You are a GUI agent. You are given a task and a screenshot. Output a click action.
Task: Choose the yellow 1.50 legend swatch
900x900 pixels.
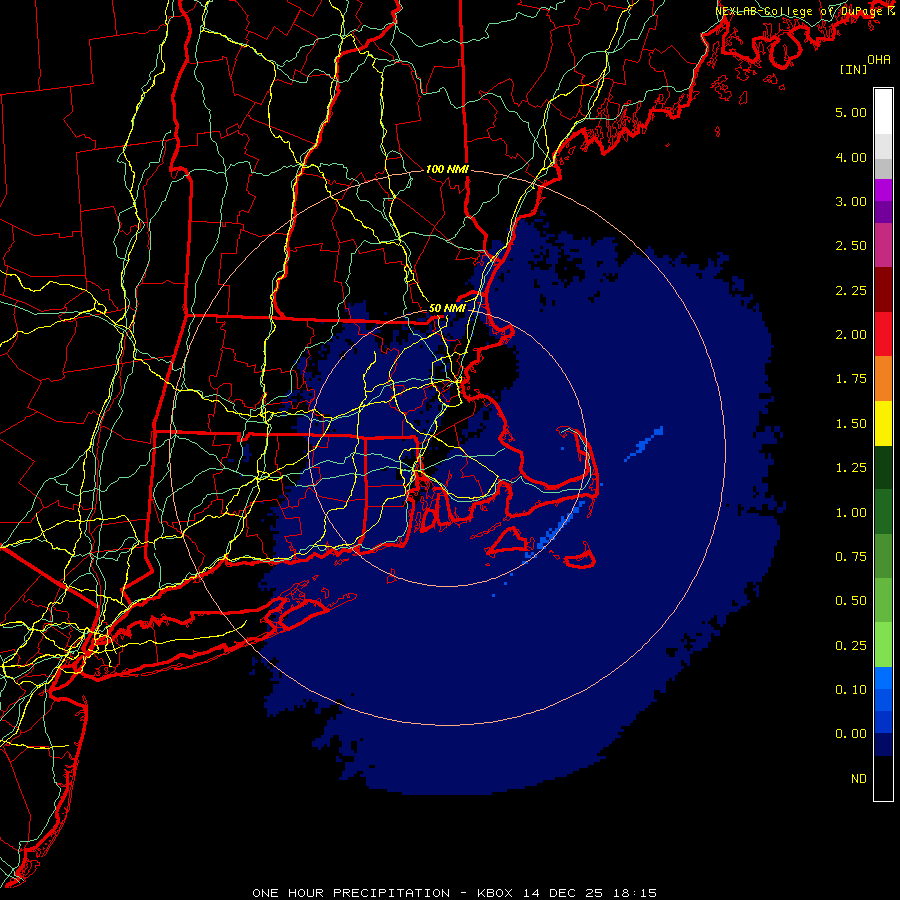[x=883, y=423]
